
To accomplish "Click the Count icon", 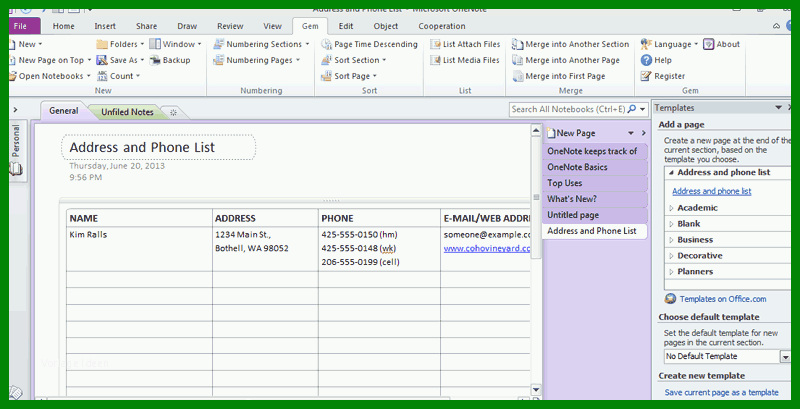I will tap(102, 76).
